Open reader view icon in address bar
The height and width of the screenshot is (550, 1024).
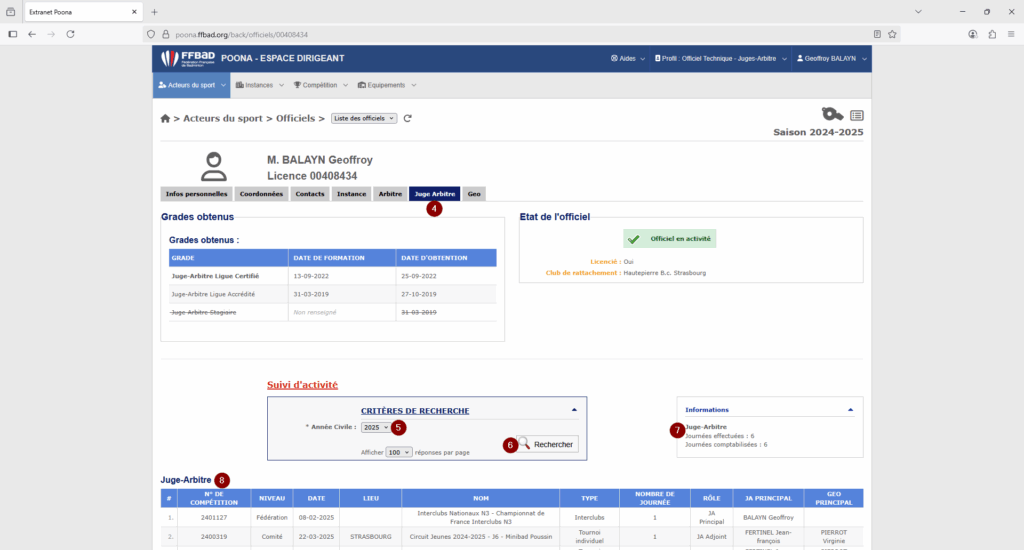877,34
